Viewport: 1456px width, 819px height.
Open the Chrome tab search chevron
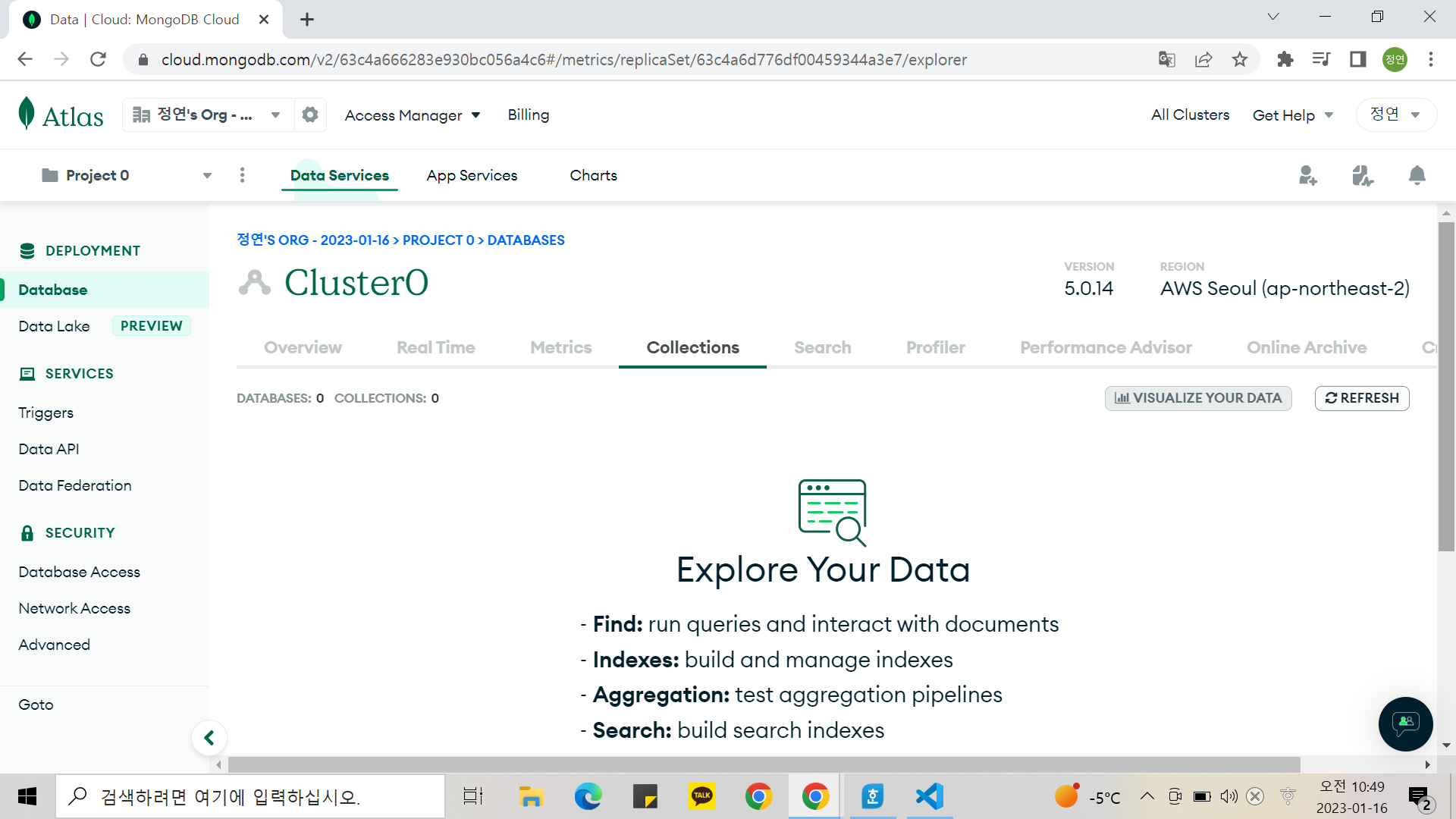point(1273,17)
